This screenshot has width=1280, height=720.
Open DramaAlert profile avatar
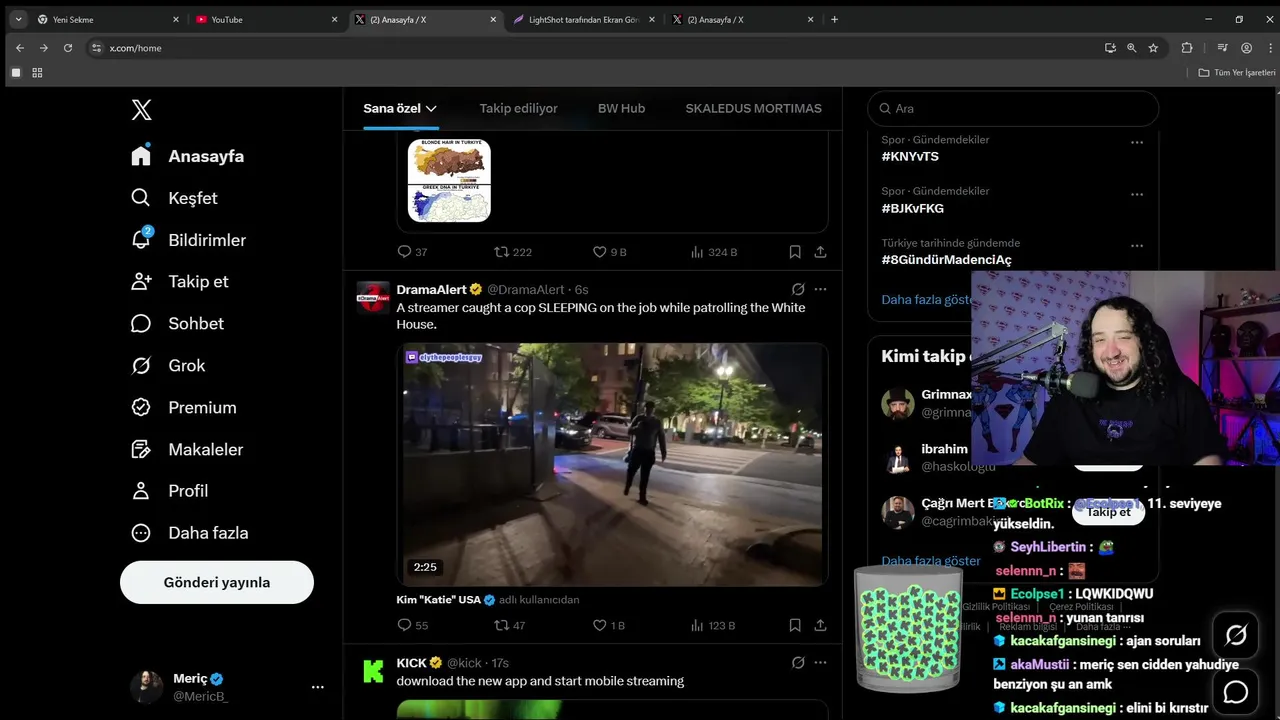(x=373, y=298)
